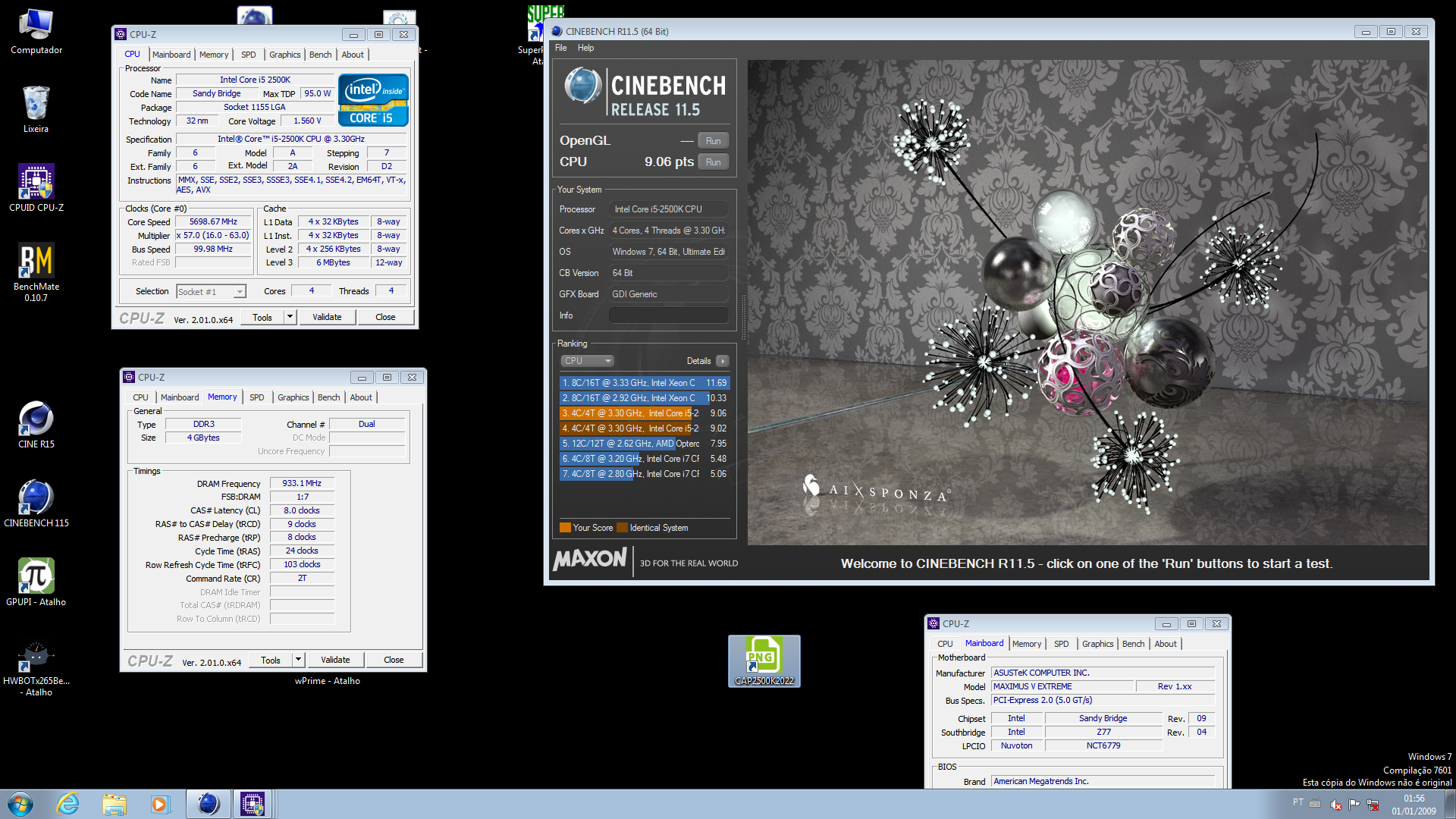Click the Your Score orange legend swatch
Screen dimensions: 1456x819
pos(565,528)
